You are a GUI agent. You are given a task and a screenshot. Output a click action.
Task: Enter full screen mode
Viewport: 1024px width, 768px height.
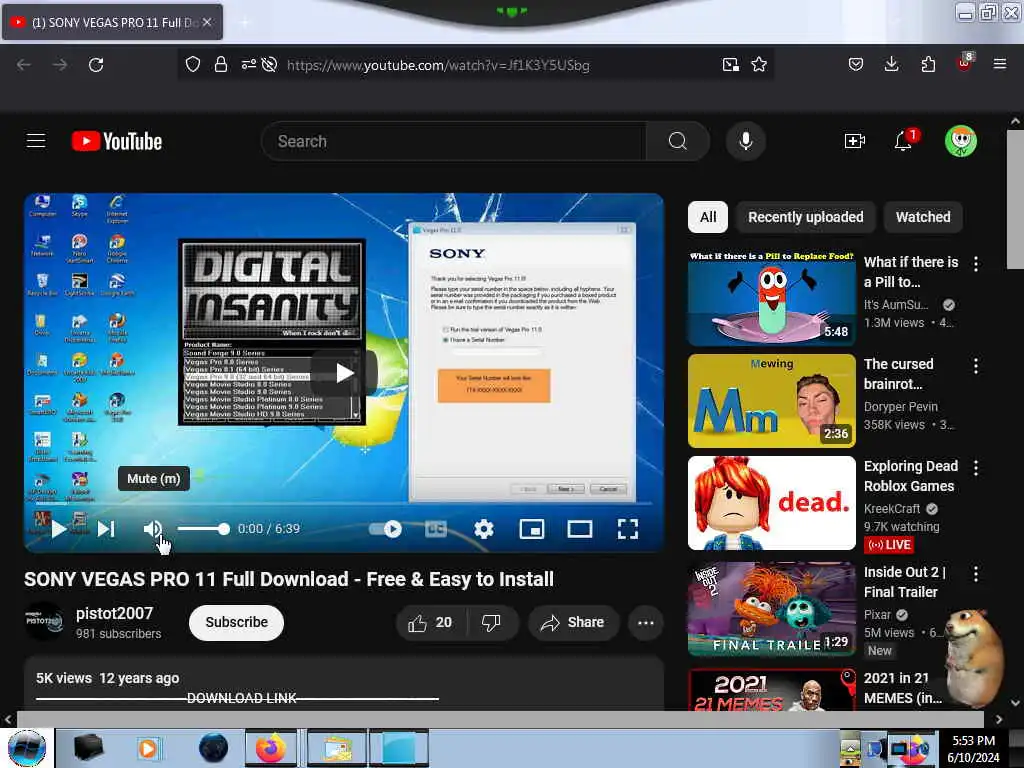628,529
